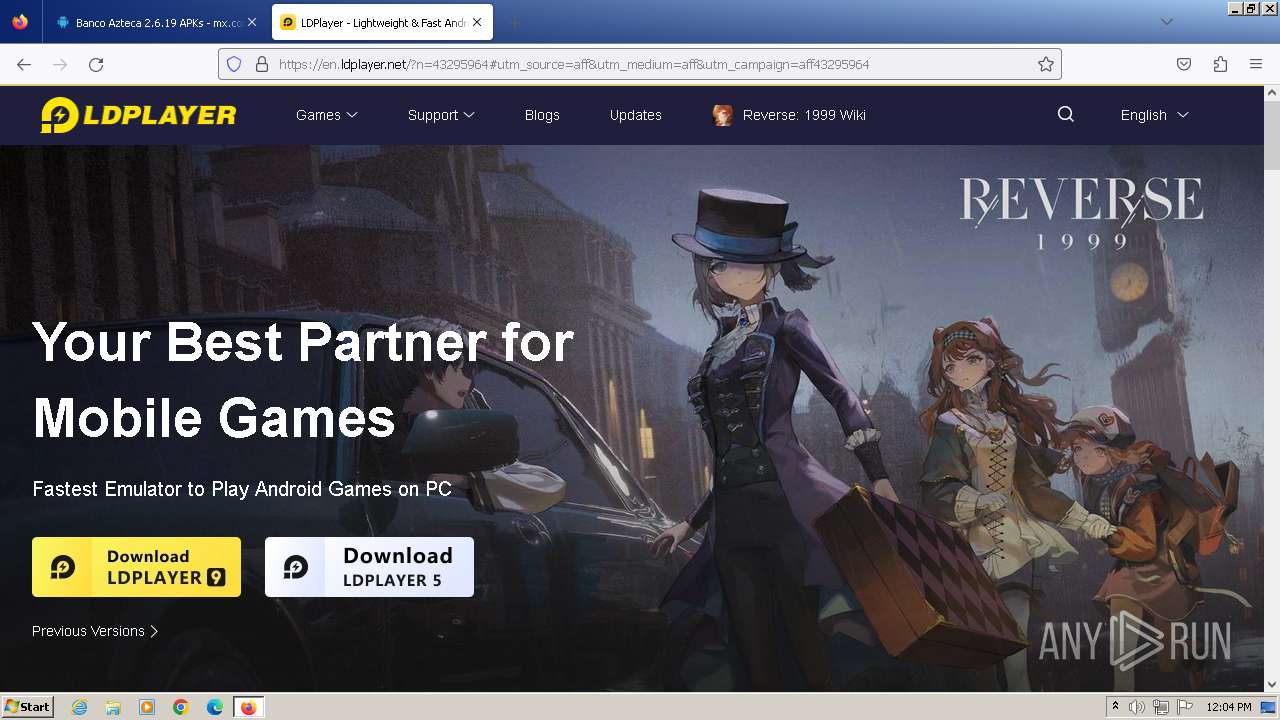Image resolution: width=1280 pixels, height=720 pixels.
Task: Open the tracking protection shield icon
Action: (x=234, y=64)
